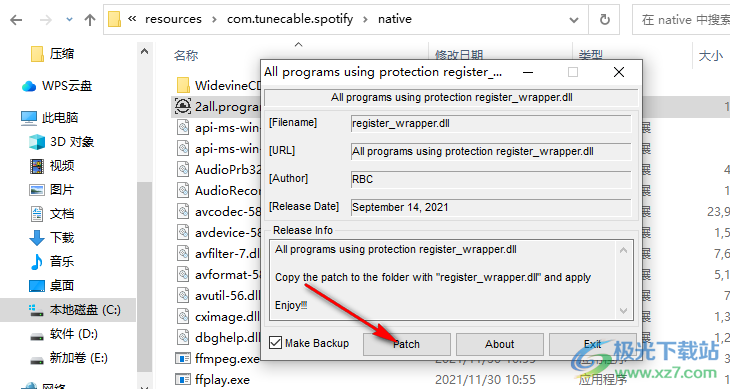Click the Filename field register_wrapper.dll
730x389 pixels.
point(491,124)
